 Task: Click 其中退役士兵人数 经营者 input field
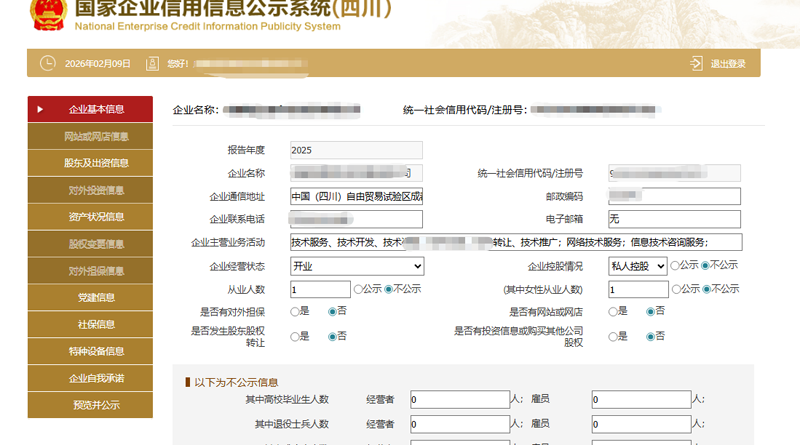click(460, 424)
